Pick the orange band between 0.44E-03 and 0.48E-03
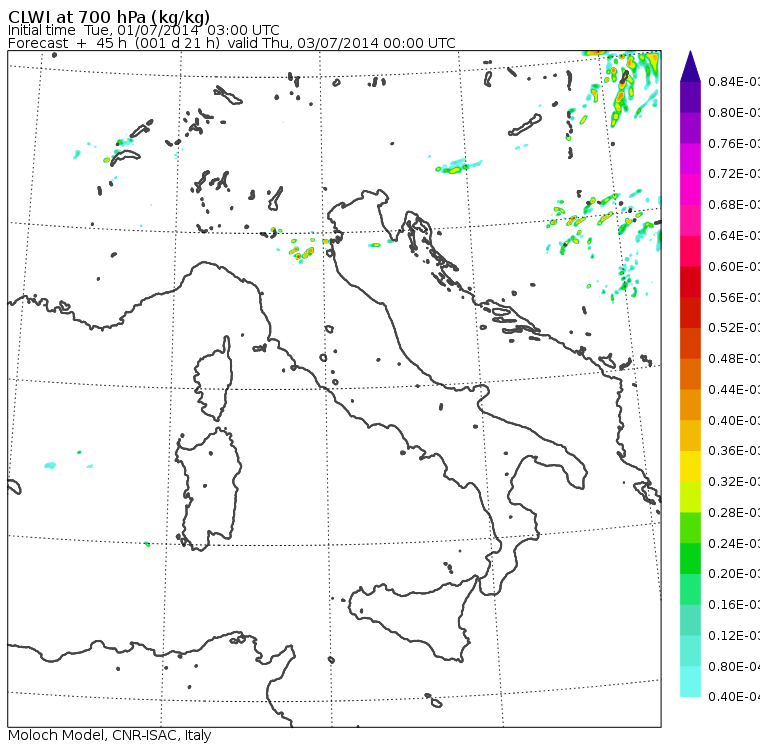760x749 pixels. (690, 374)
